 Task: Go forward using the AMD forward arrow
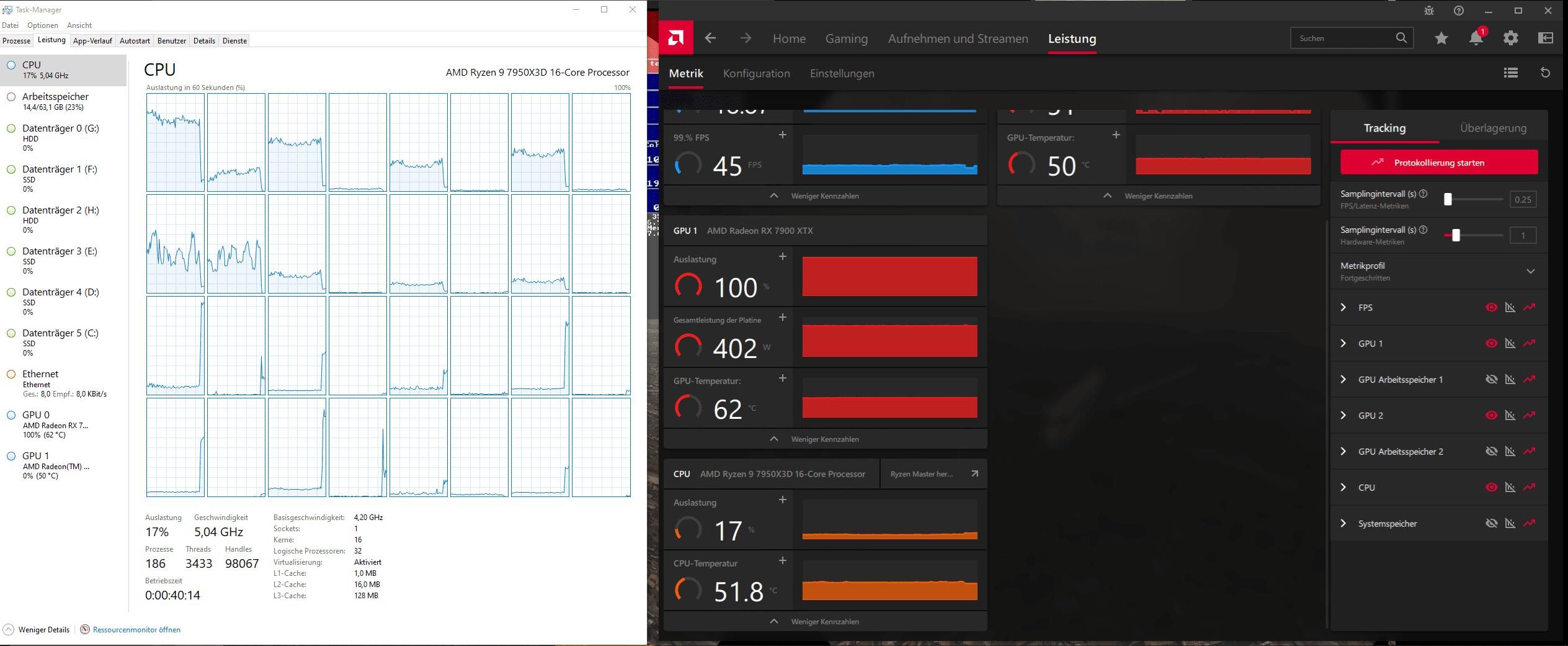tap(746, 38)
